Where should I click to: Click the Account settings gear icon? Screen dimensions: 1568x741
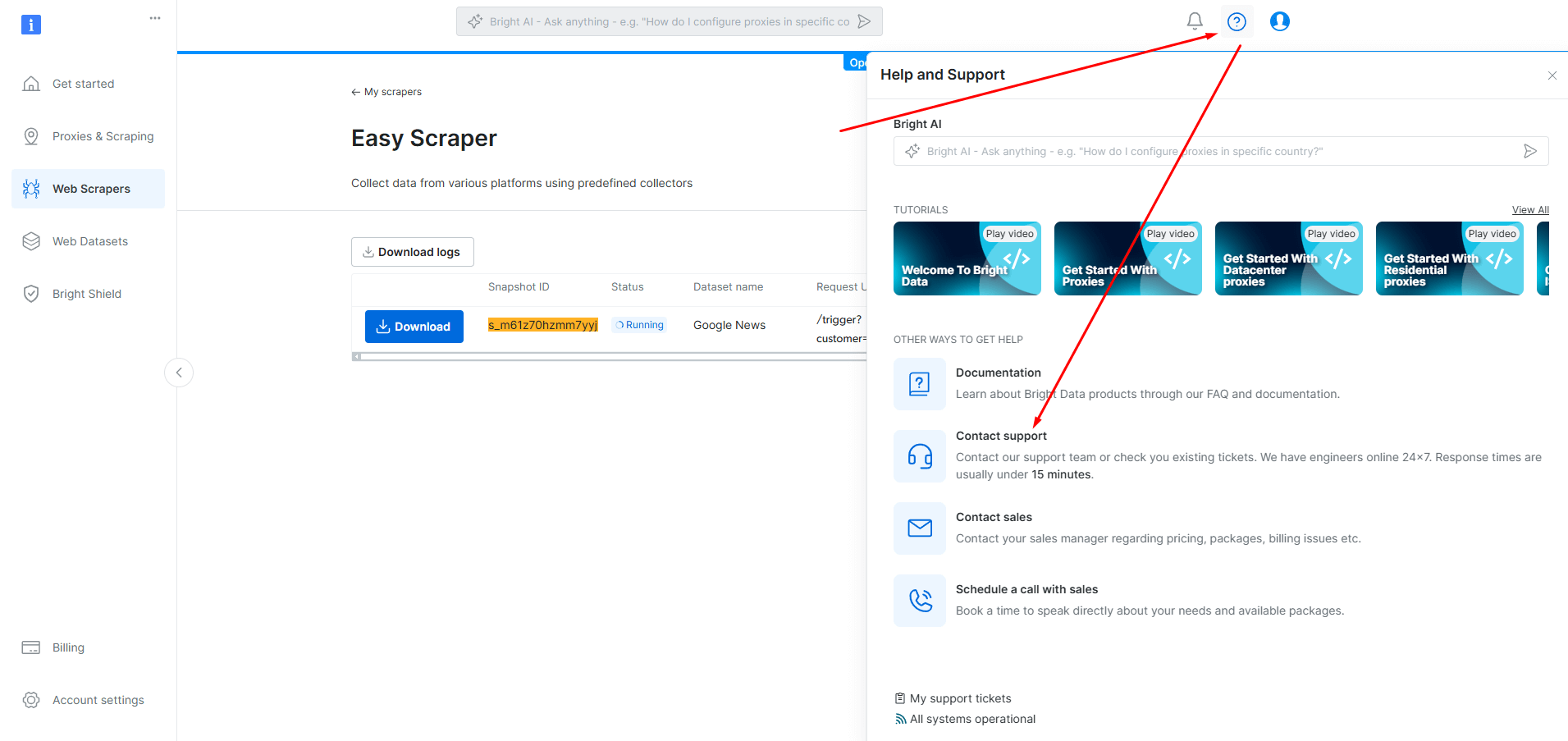pyautogui.click(x=31, y=700)
